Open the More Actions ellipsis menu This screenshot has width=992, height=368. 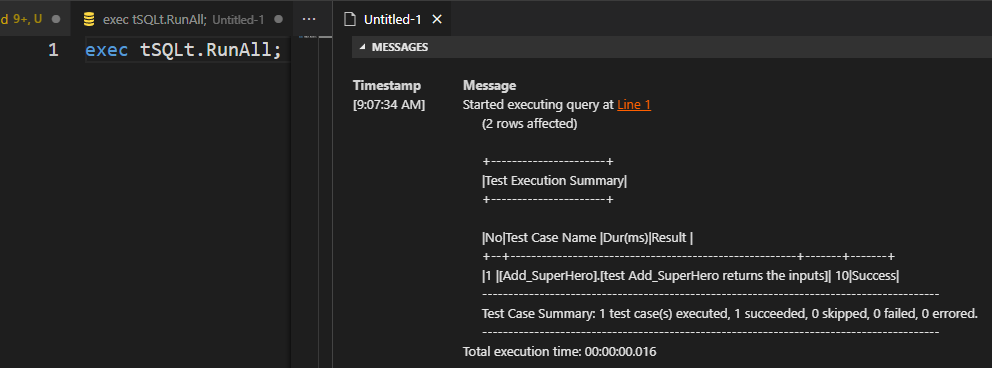pos(308,19)
